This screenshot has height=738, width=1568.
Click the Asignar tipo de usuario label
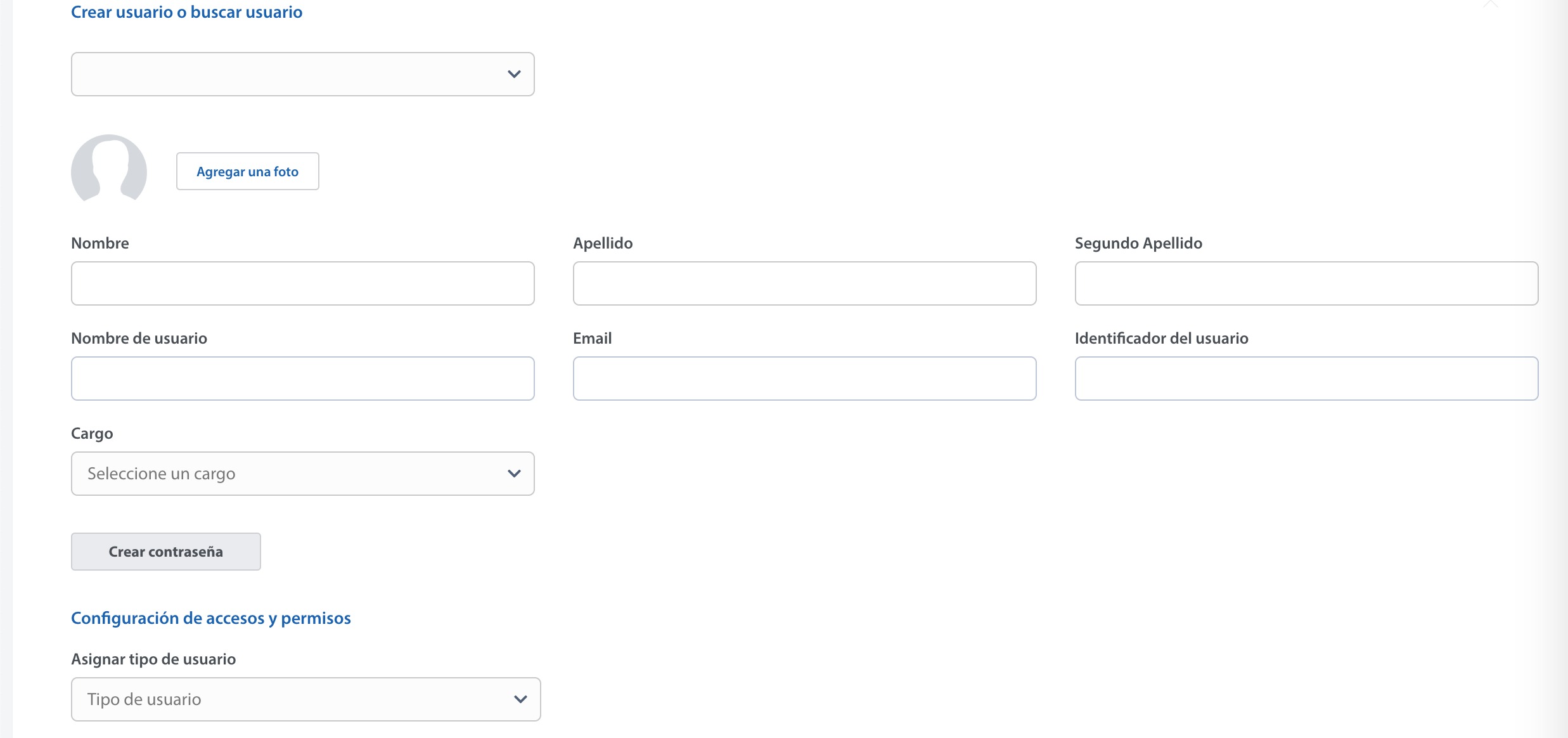point(153,659)
